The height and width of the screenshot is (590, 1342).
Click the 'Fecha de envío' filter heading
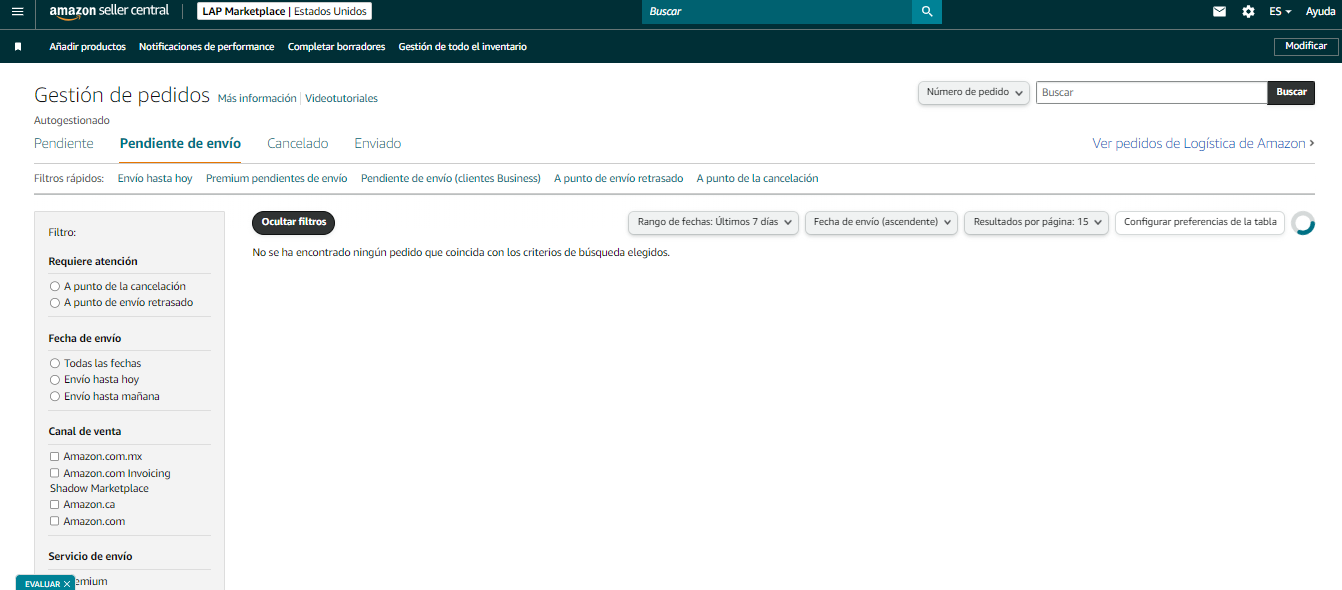(x=85, y=338)
